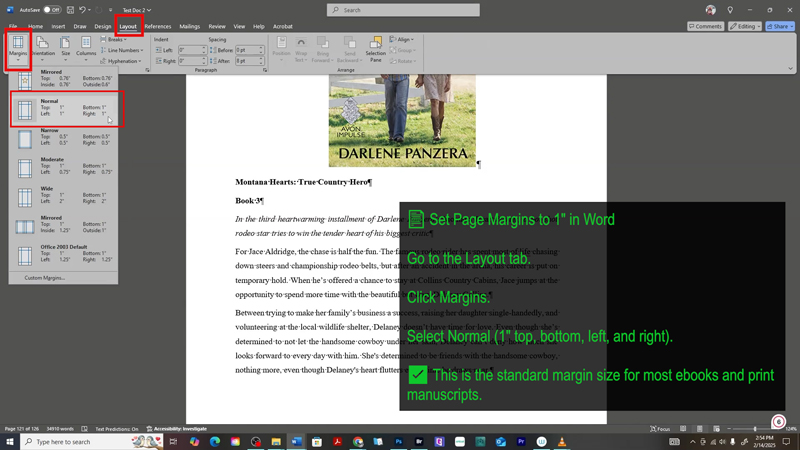Screen dimensions: 800x450
Task: Open the Test Doc 2 title dropdown
Action: pyautogui.click(x=137, y=10)
